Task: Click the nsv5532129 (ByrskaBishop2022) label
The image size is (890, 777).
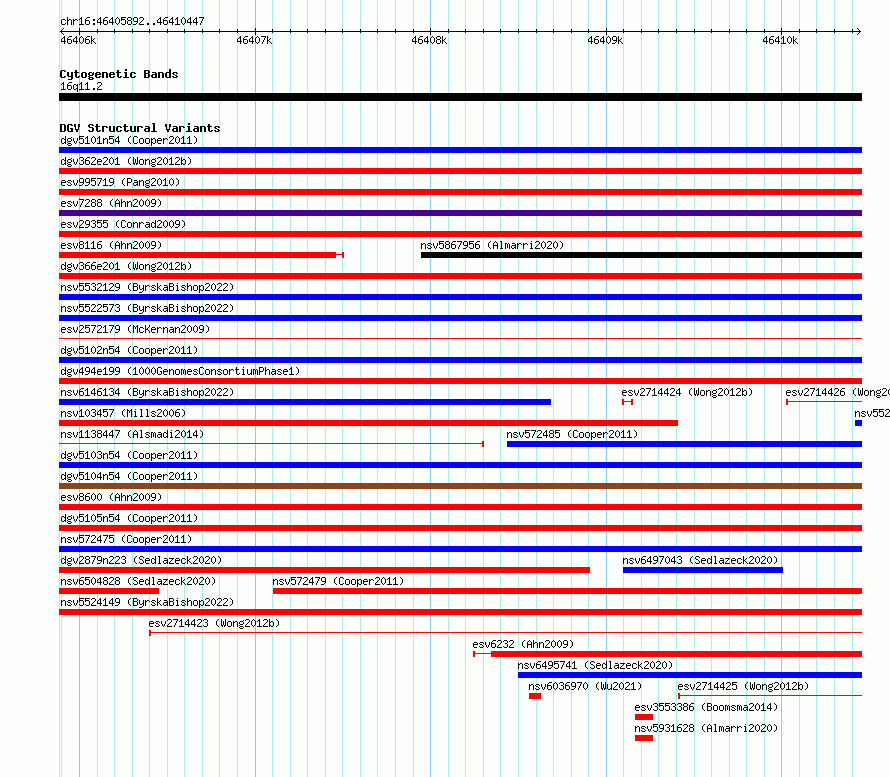Action: pyautogui.click(x=147, y=287)
